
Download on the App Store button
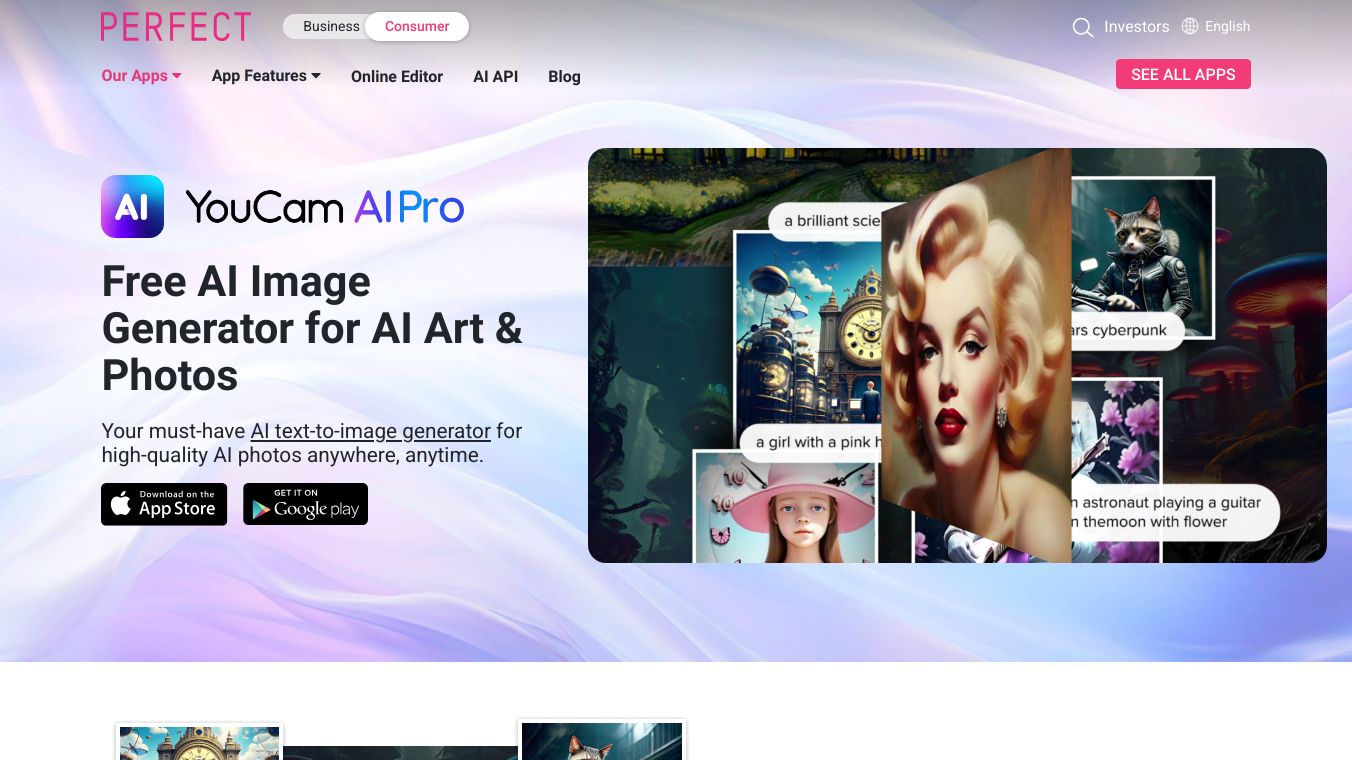164,504
